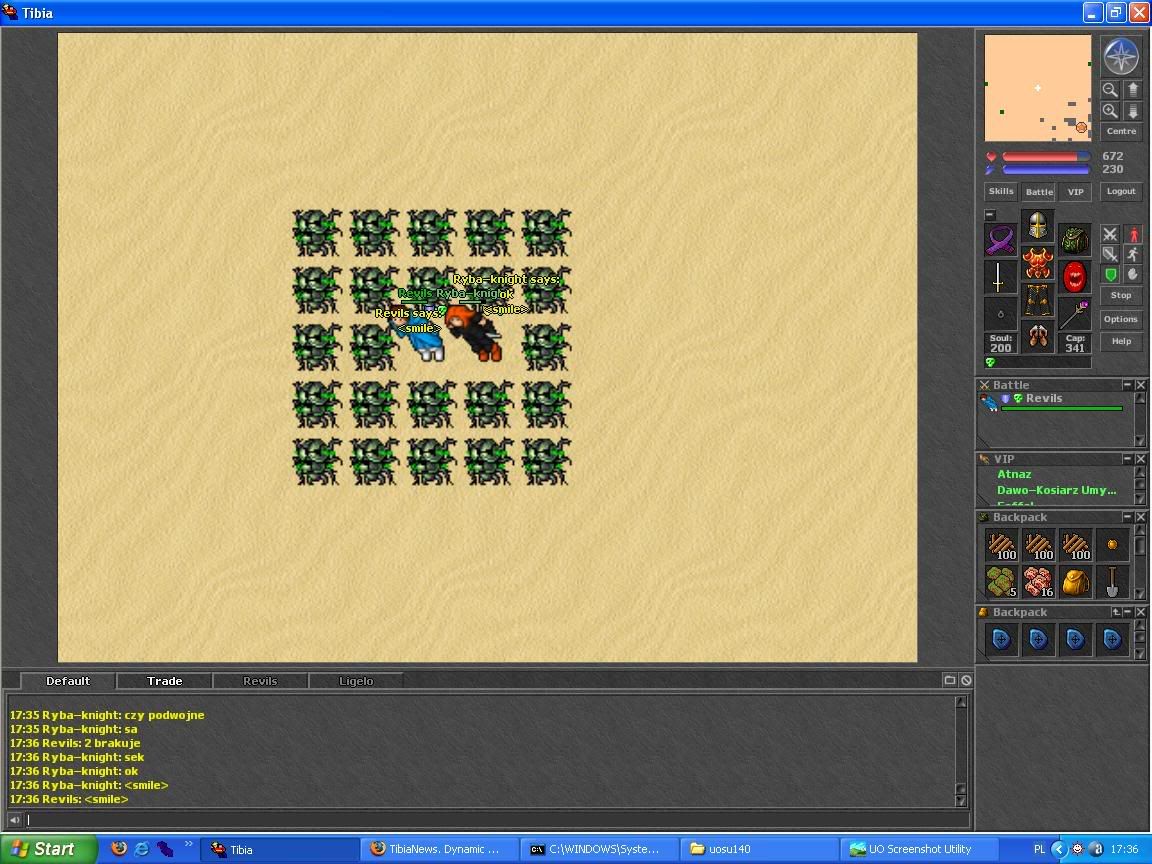Open UO Screenshot Utility from taskbar
The image size is (1152, 864).
click(918, 849)
